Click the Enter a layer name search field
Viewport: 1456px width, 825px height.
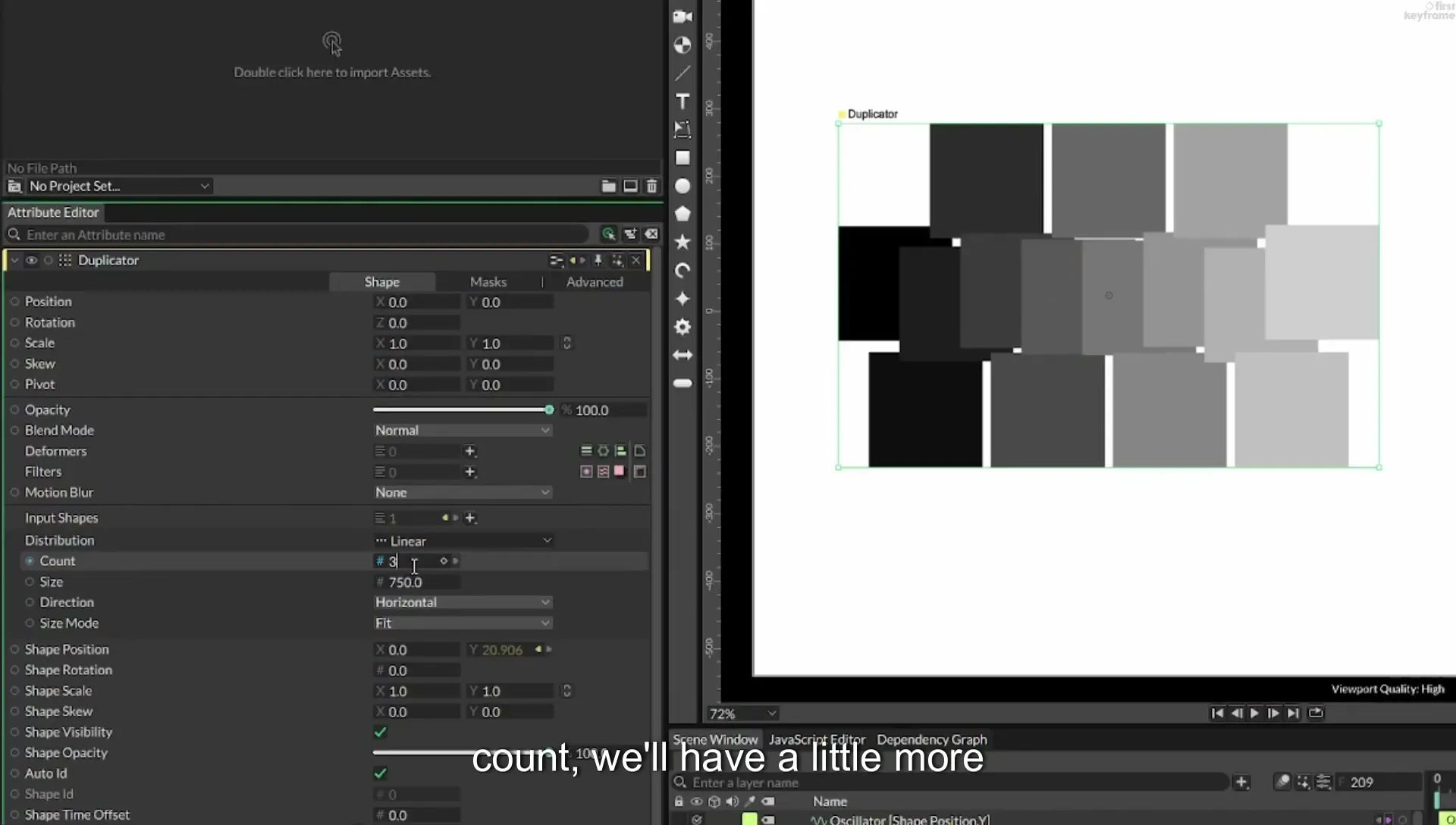pyautogui.click(x=949, y=782)
